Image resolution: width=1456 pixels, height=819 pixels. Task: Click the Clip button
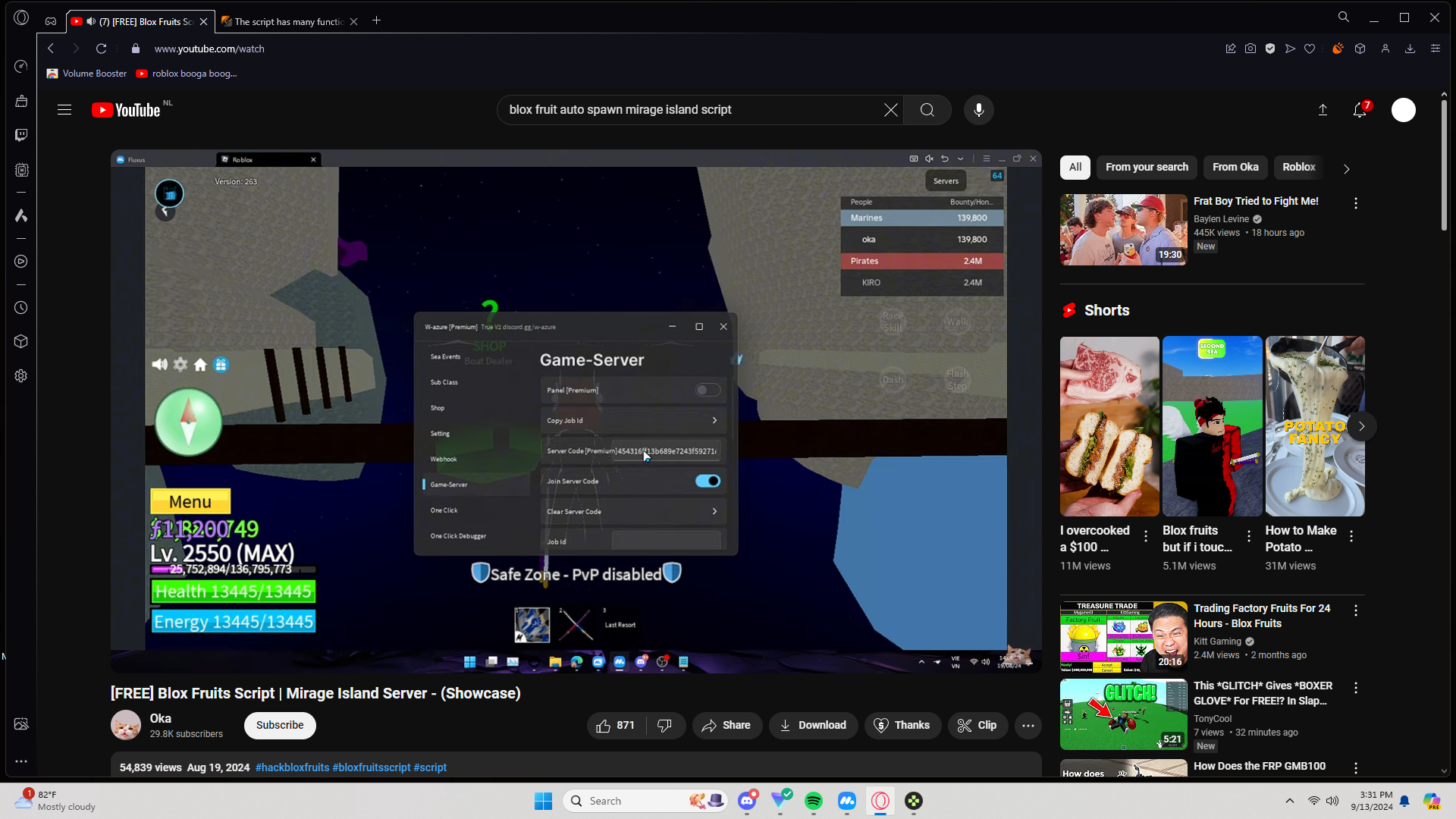click(977, 726)
